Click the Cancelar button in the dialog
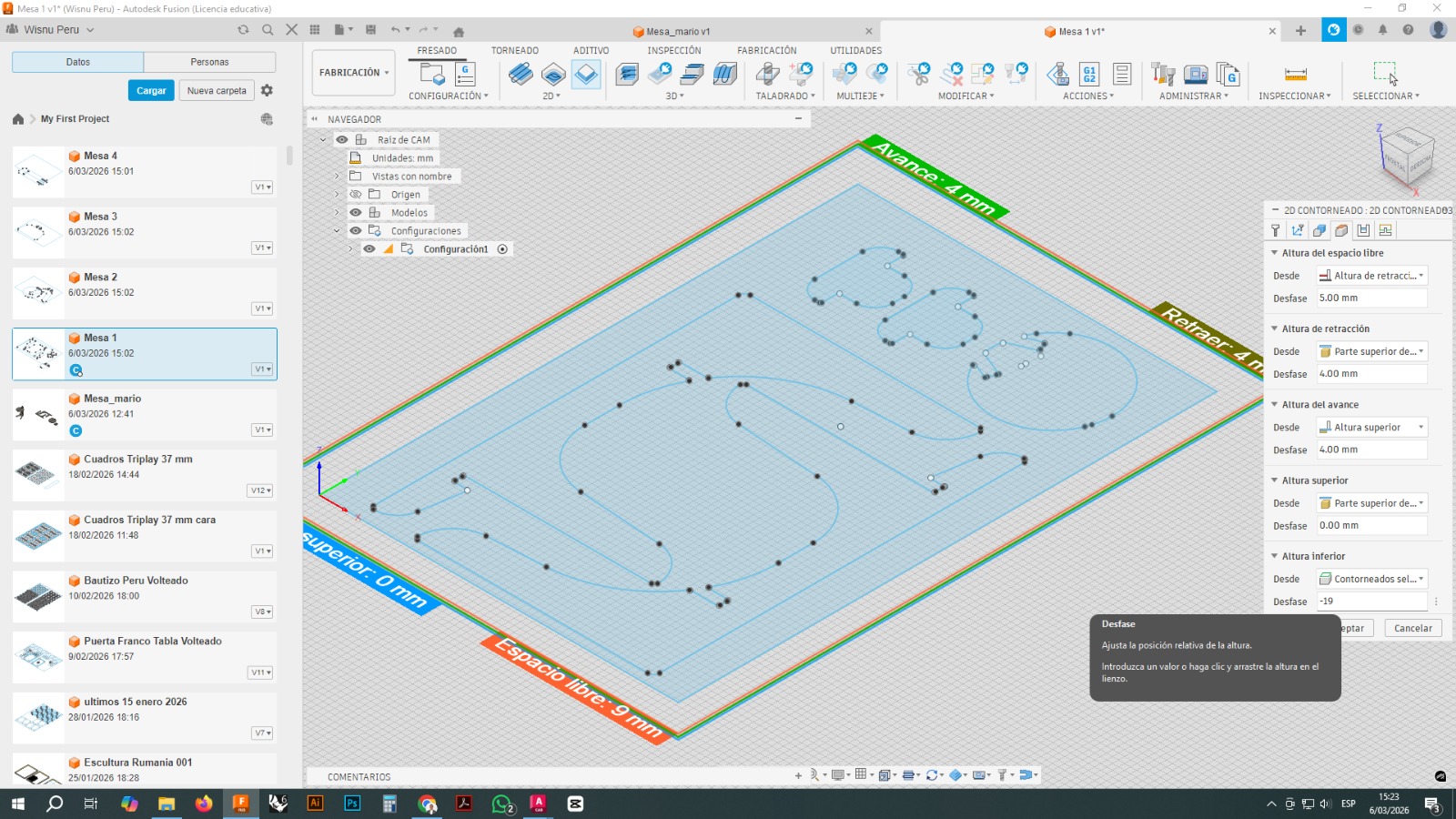1456x819 pixels. pos(1412,628)
